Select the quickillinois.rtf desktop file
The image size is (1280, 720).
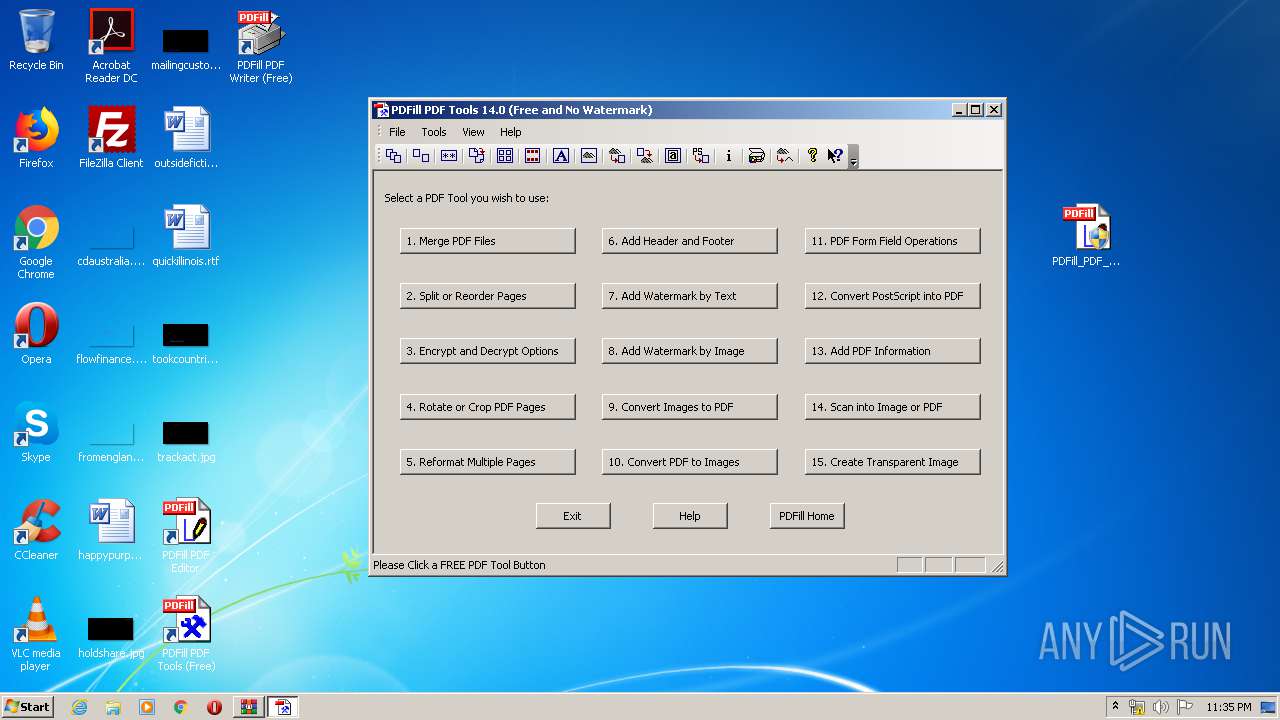[x=186, y=236]
